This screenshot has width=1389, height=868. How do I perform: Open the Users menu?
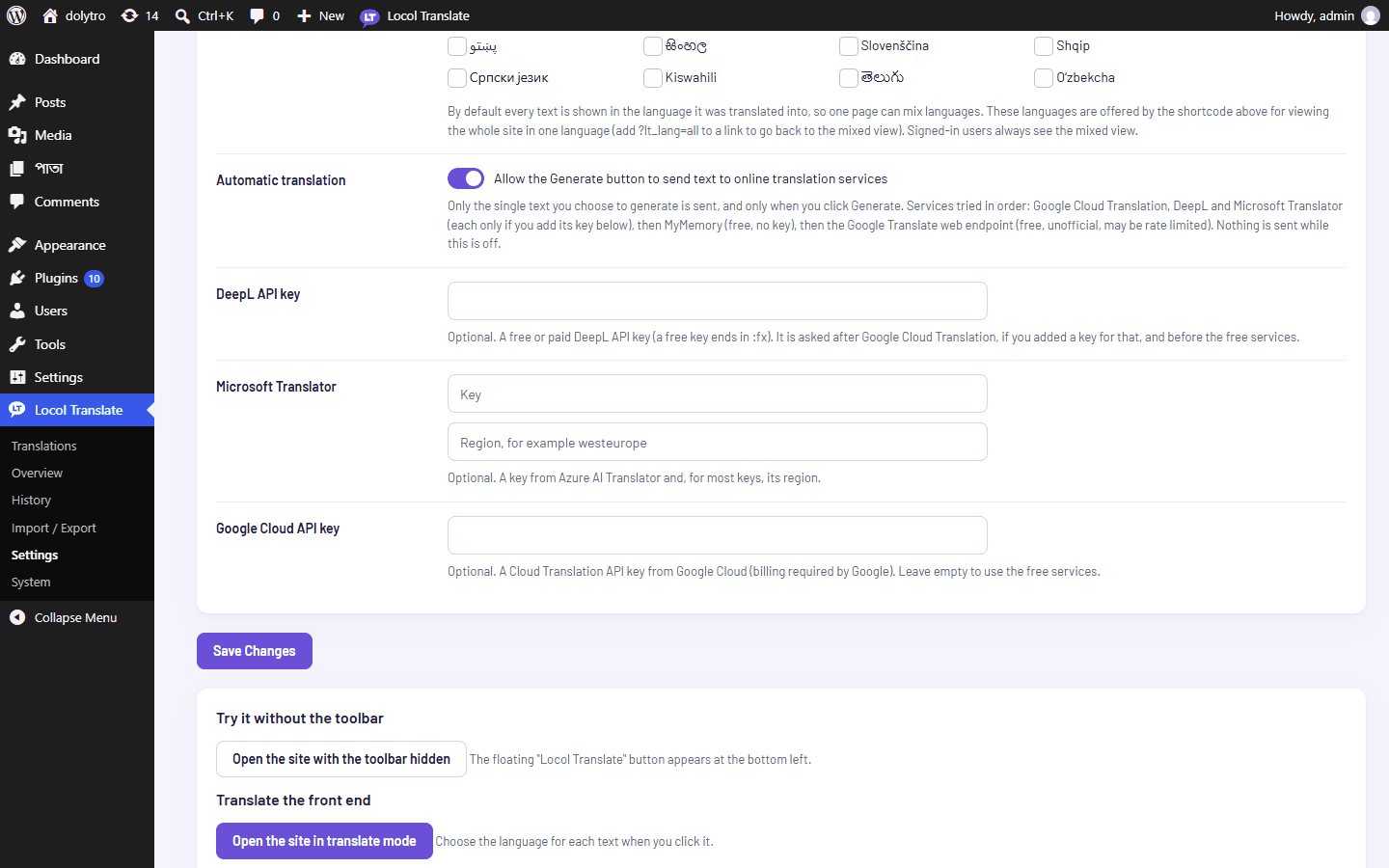tap(77, 311)
